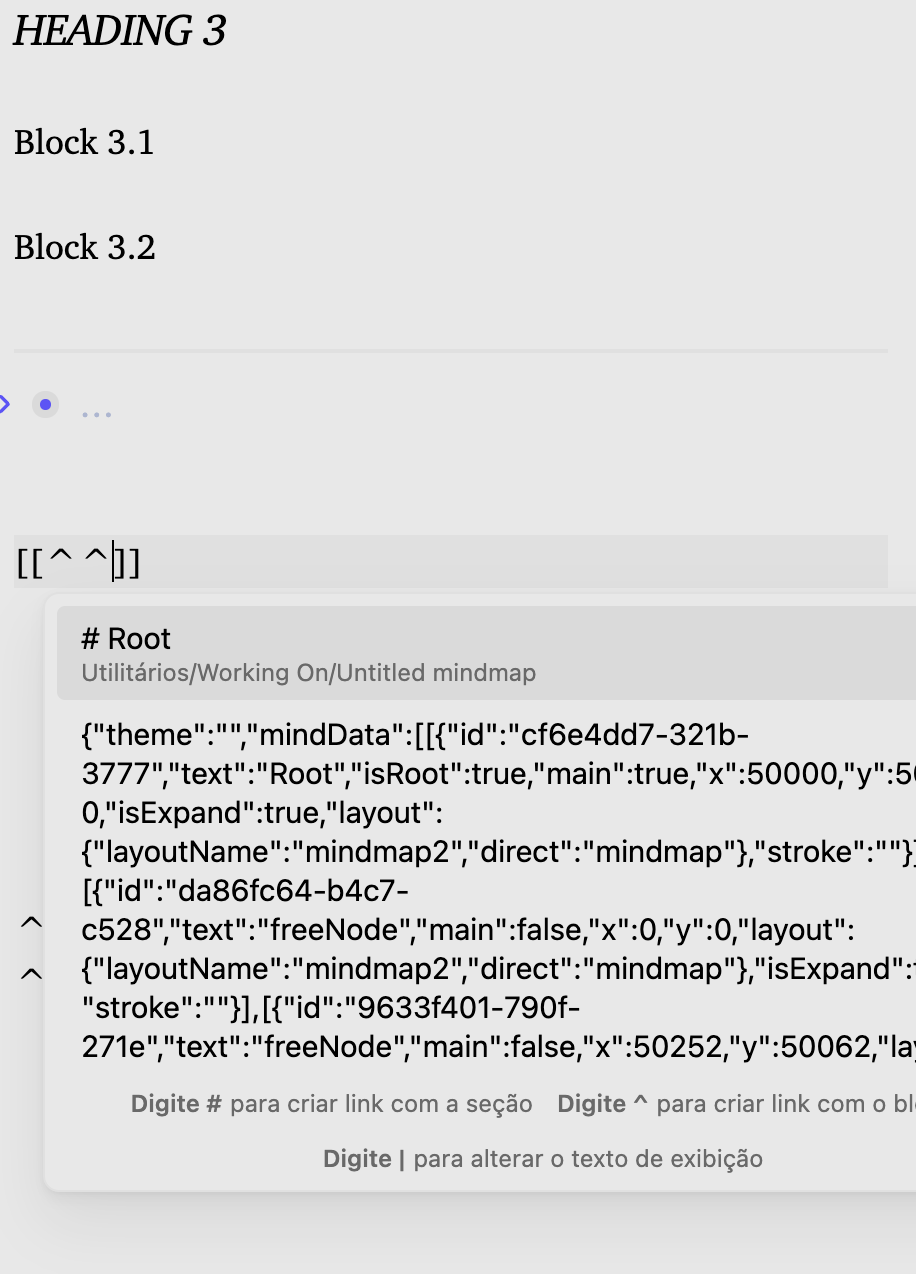
Task: Click the Block 3.1 paragraph
Action: click(84, 143)
